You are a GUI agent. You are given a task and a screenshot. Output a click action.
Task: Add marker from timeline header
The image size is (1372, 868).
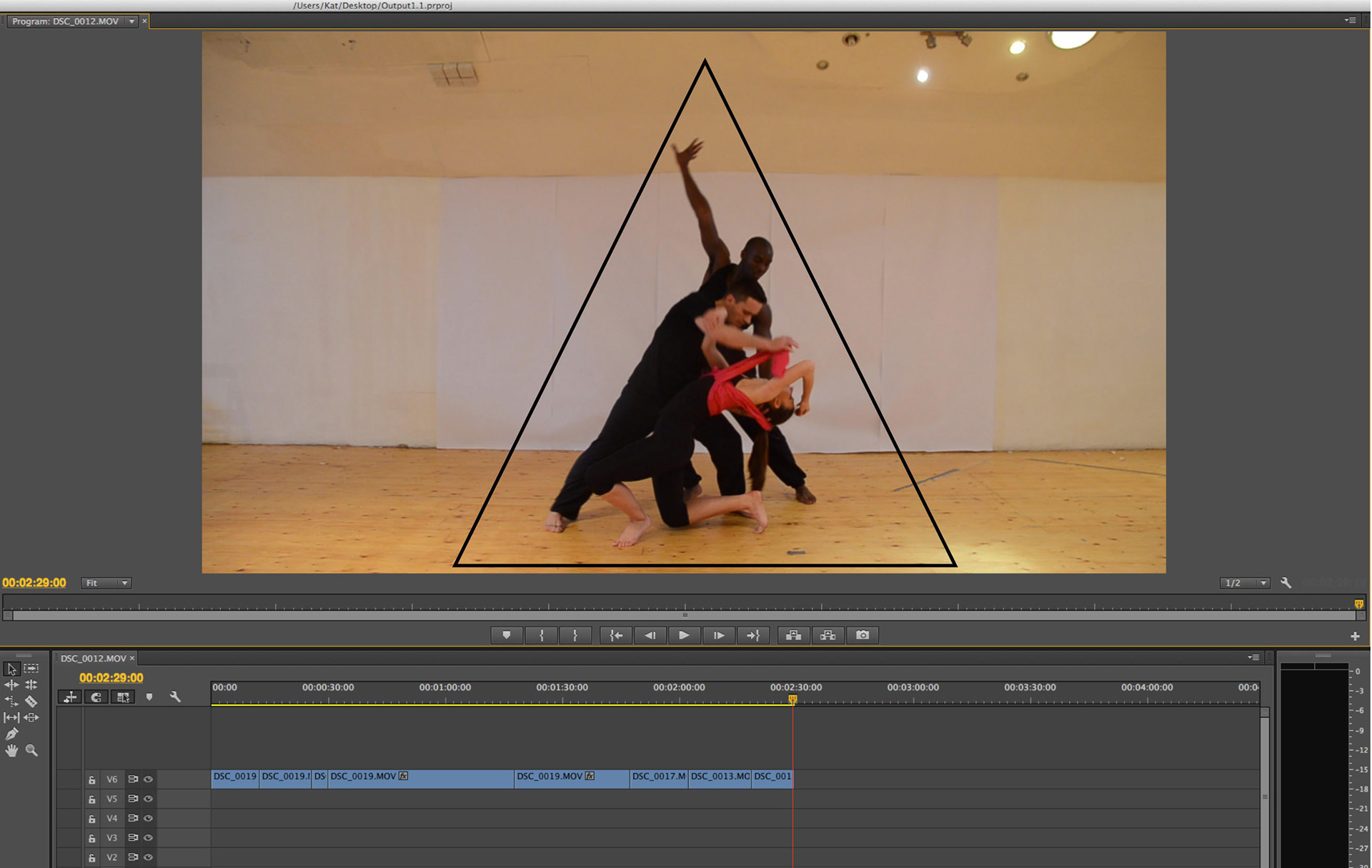(x=149, y=697)
